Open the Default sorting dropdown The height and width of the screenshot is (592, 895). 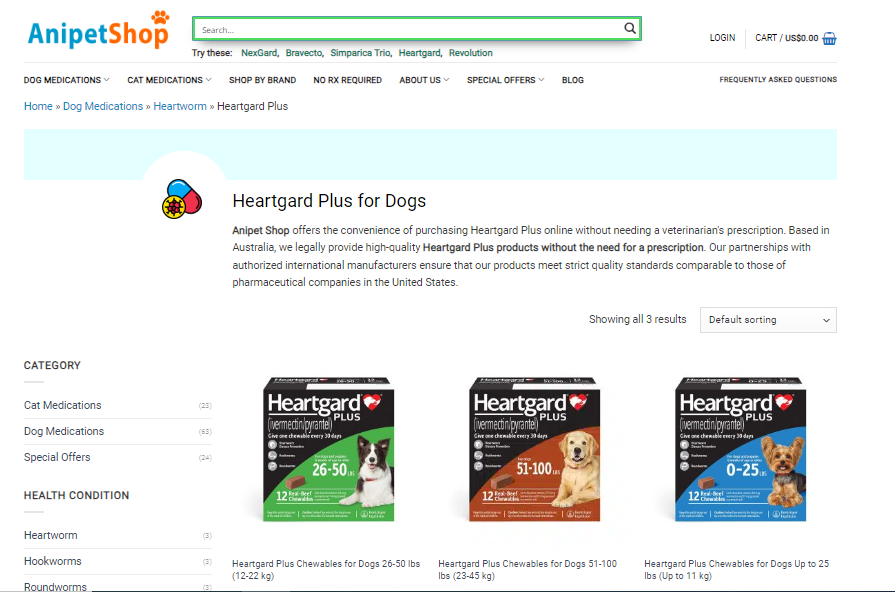(x=768, y=320)
